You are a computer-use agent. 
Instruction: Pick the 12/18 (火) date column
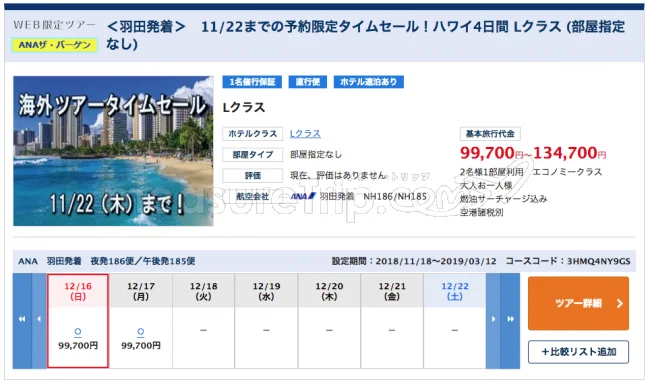204,321
